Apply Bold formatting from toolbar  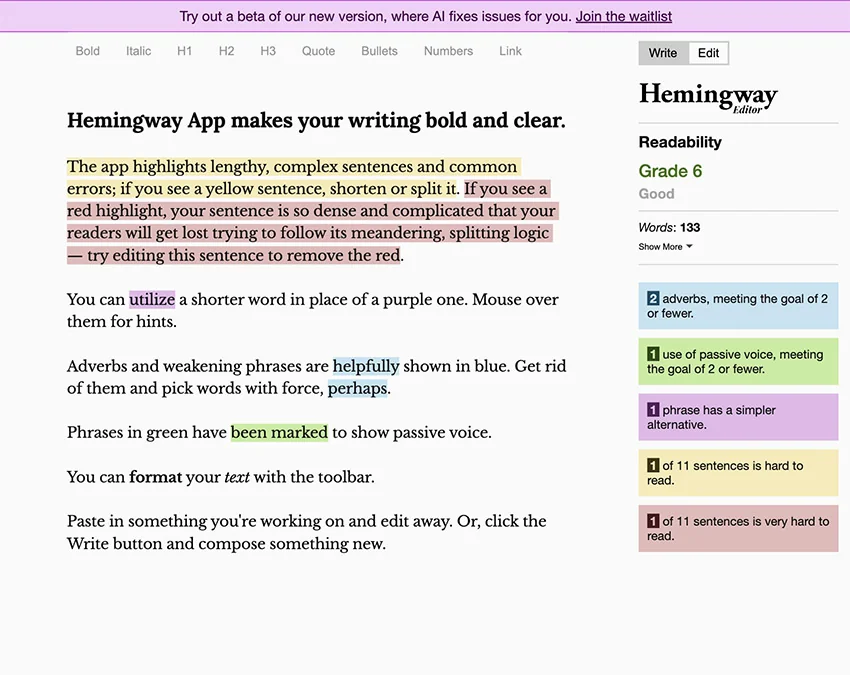(87, 51)
